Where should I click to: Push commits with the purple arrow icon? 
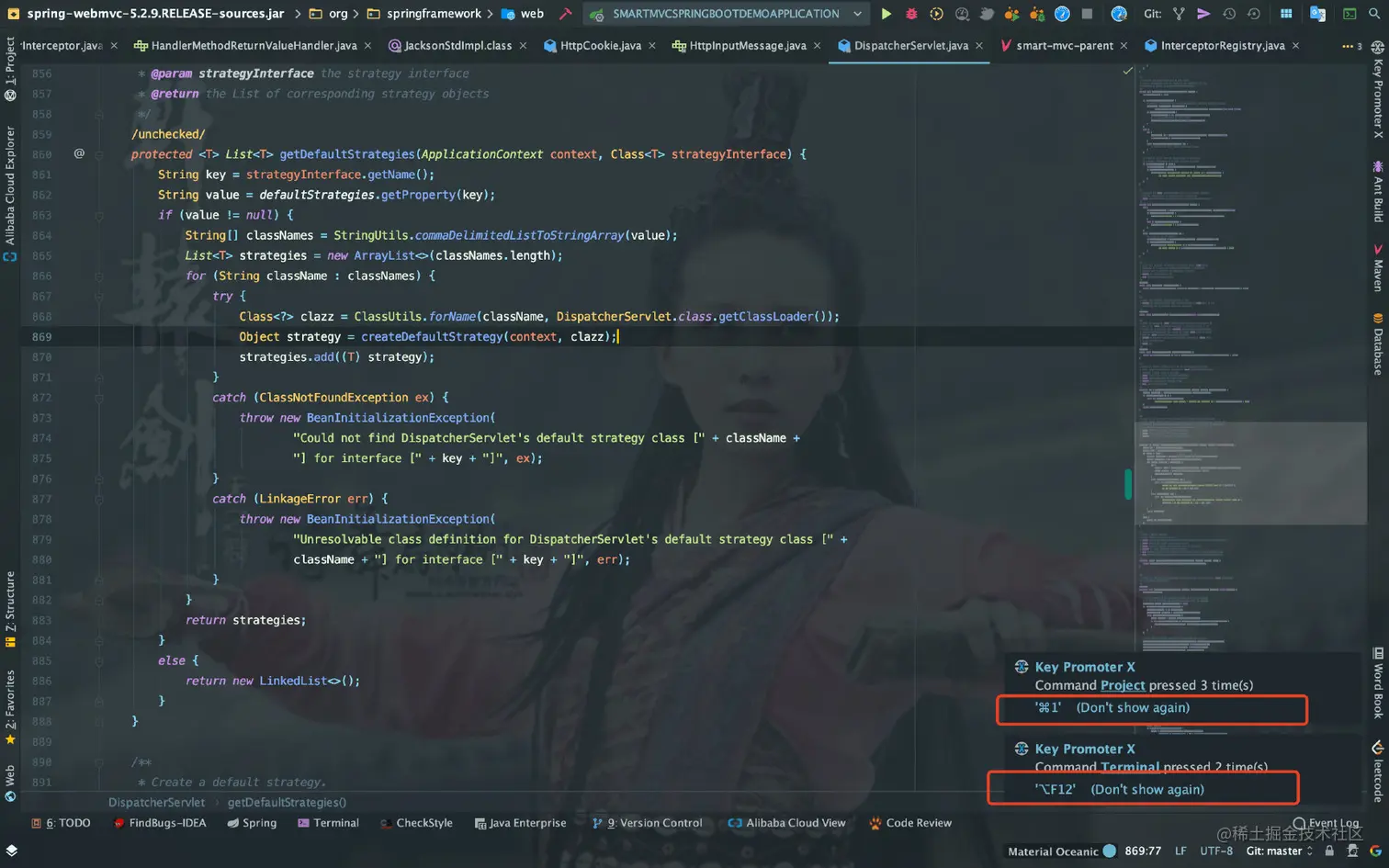point(1203,14)
